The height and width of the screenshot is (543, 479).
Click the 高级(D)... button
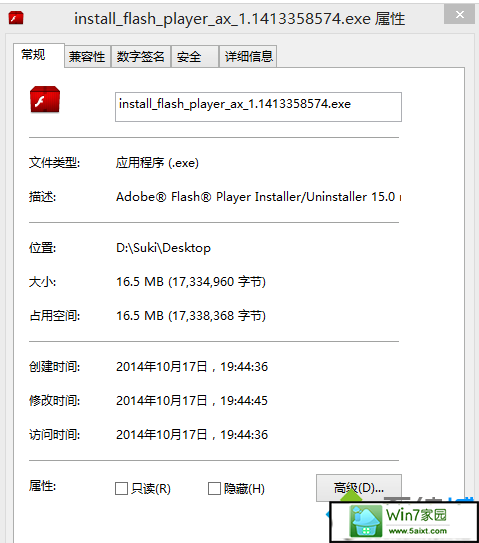[x=359, y=488]
